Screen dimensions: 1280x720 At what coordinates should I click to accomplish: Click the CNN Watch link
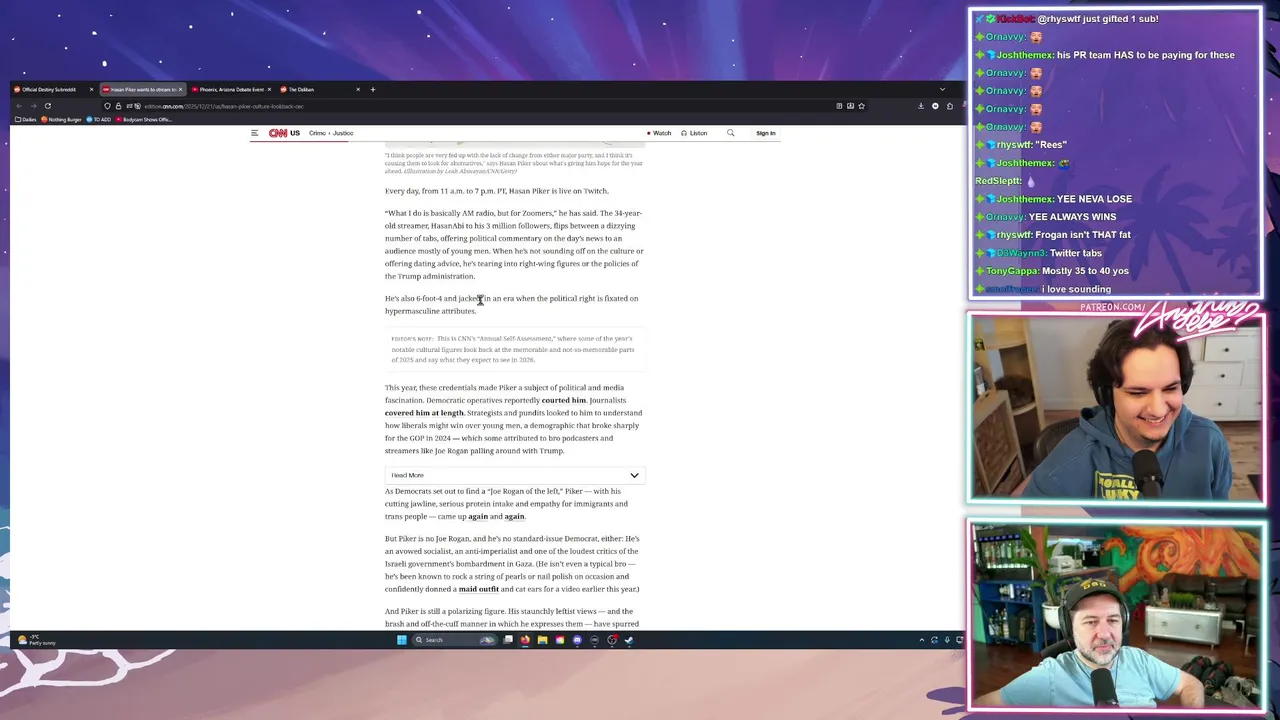(659, 133)
